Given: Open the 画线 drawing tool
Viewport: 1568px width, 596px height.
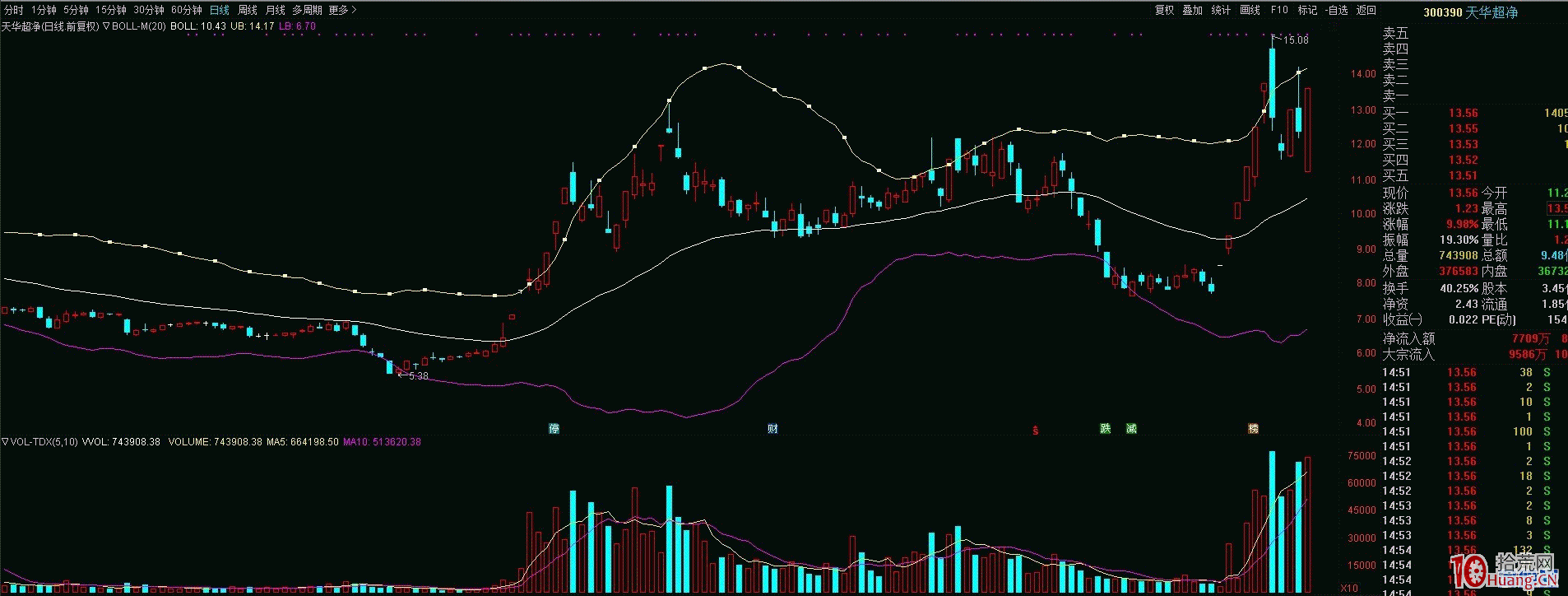Looking at the screenshot, I should (x=1250, y=10).
